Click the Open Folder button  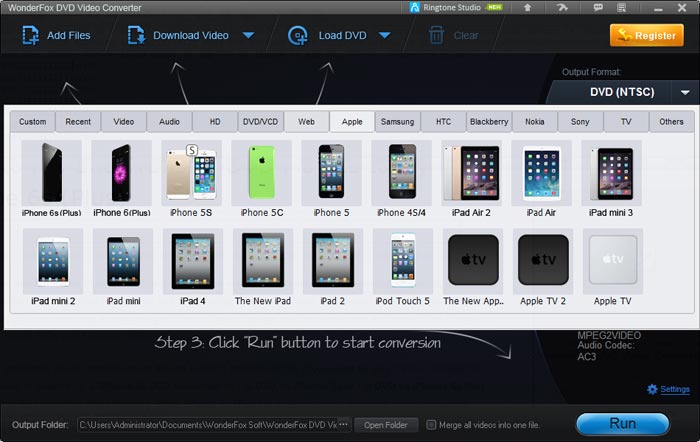[386, 425]
